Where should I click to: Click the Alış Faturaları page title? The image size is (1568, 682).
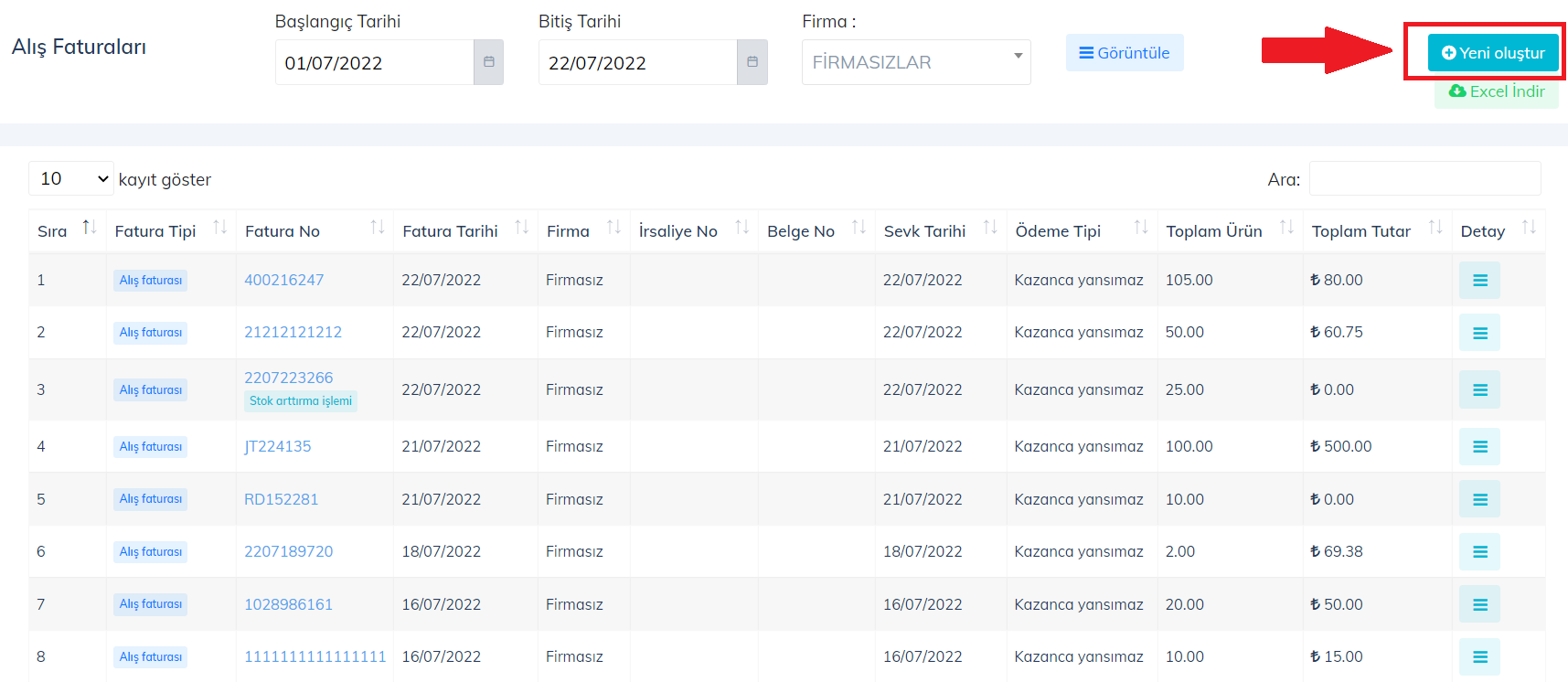click(x=79, y=47)
